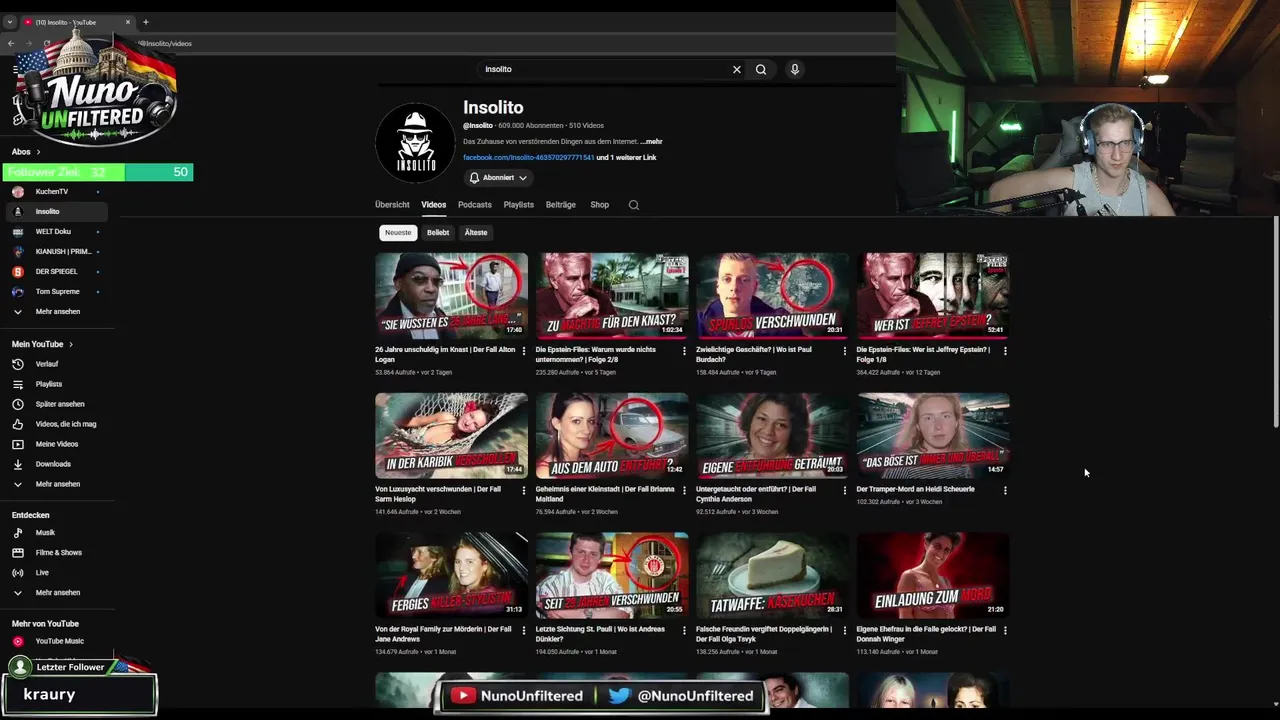This screenshot has width=1280, height=720.
Task: Select the Älteste sort chip
Action: (476, 233)
